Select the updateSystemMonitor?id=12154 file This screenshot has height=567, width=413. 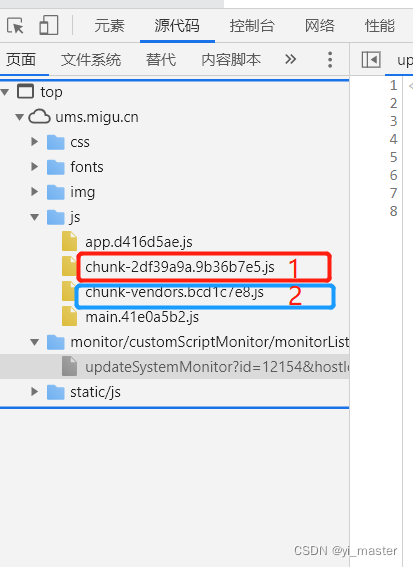point(217,367)
